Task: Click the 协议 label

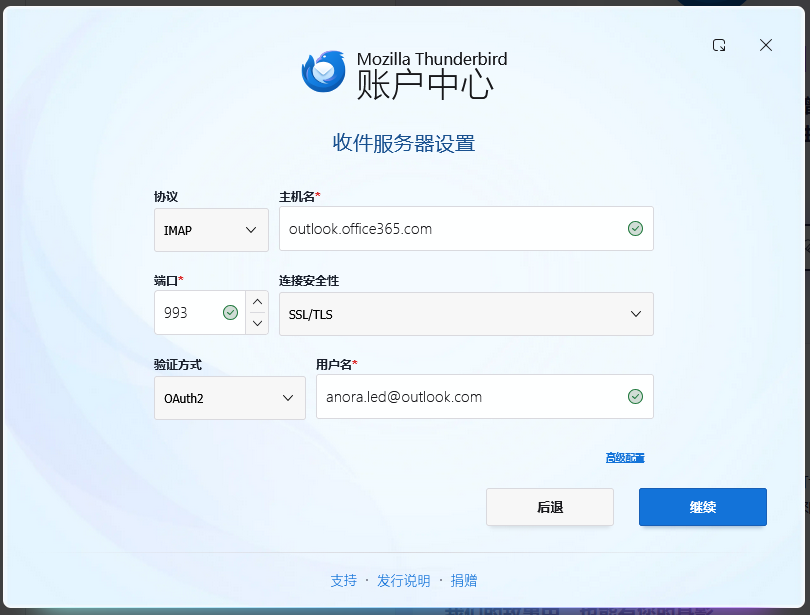Action: pos(166,197)
